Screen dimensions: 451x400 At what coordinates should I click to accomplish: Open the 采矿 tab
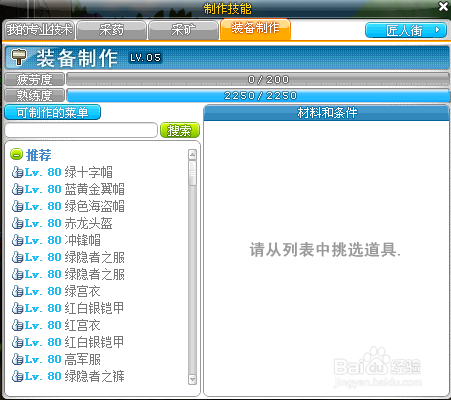tap(183, 30)
